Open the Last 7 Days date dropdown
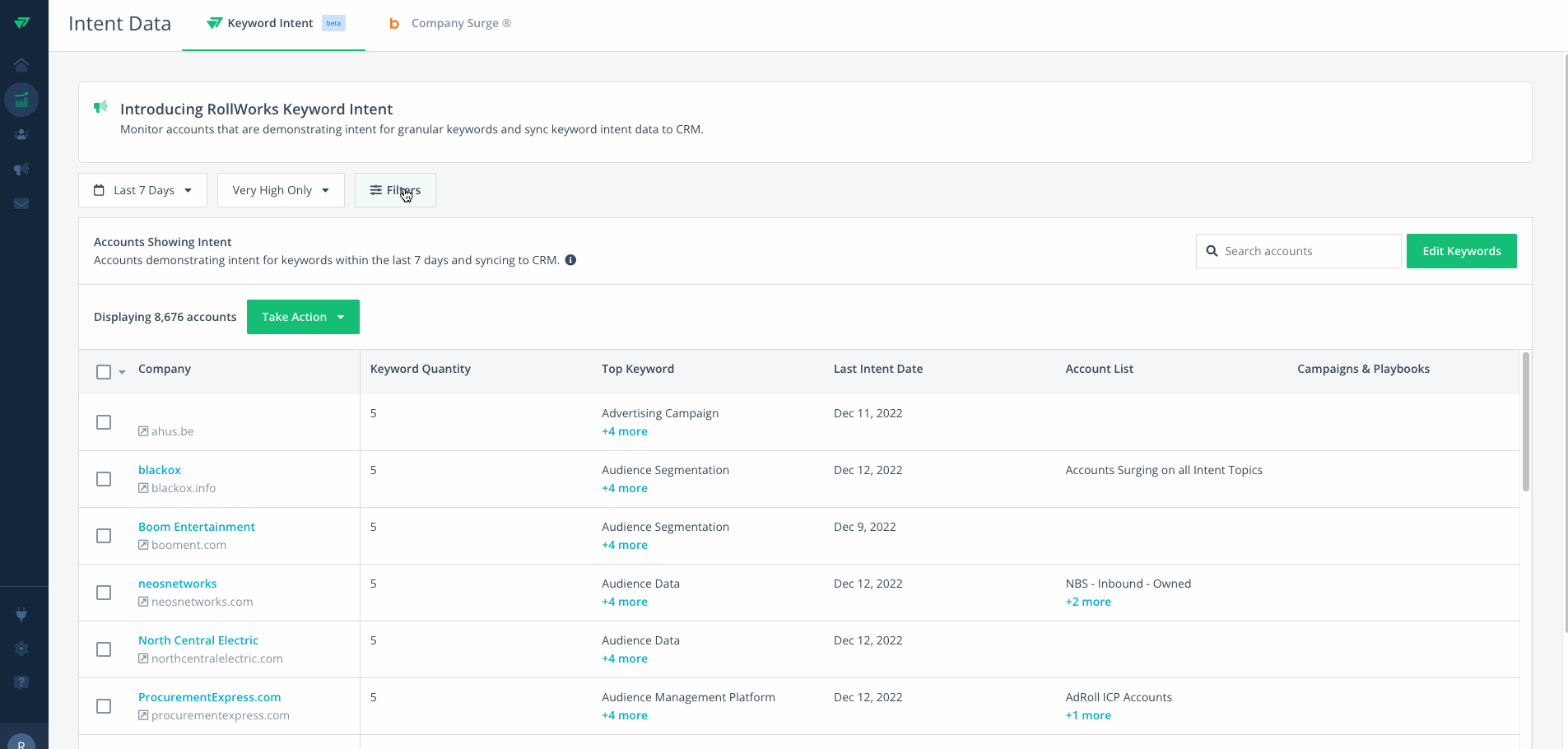Viewport: 1568px width, 749px height. 142,190
